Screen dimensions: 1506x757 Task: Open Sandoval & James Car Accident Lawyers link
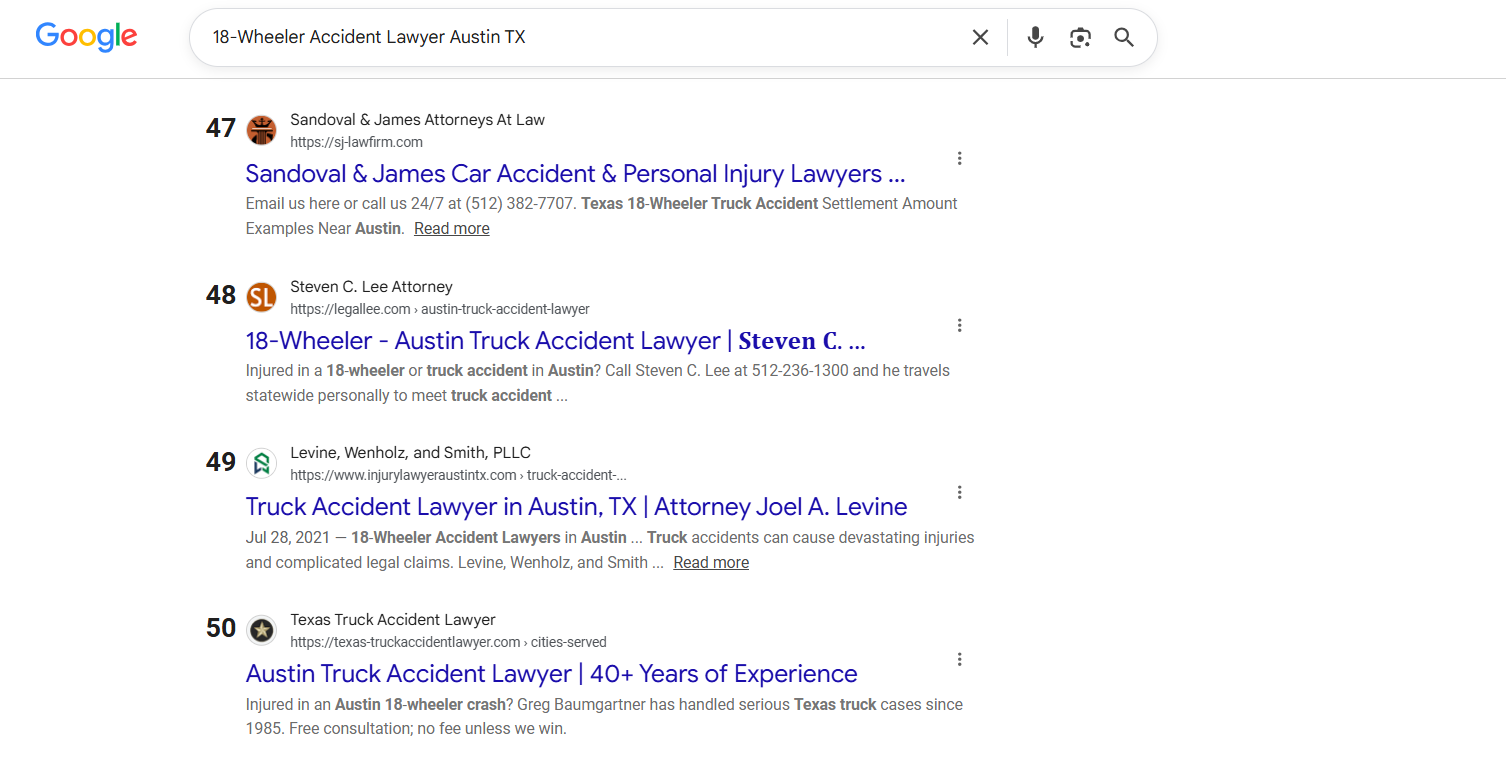575,174
